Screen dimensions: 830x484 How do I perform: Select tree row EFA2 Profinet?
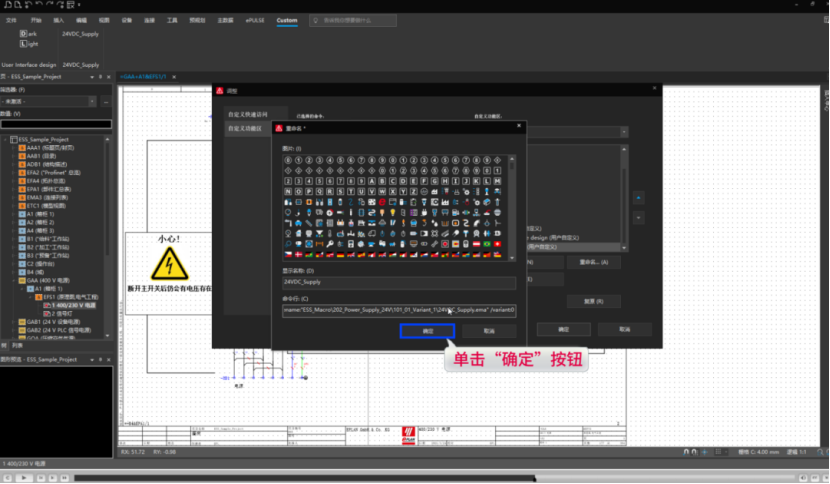[x=53, y=173]
